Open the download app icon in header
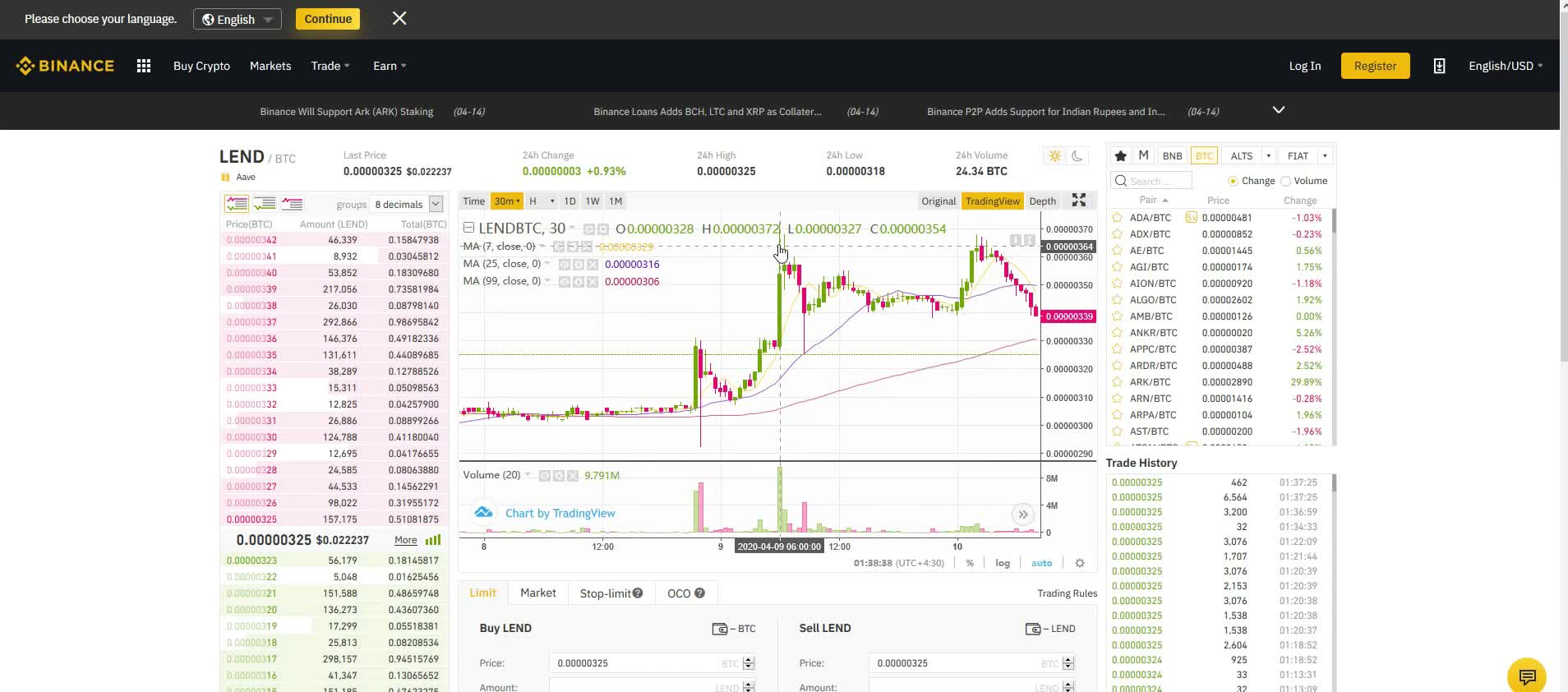1568x692 pixels. 1439,66
